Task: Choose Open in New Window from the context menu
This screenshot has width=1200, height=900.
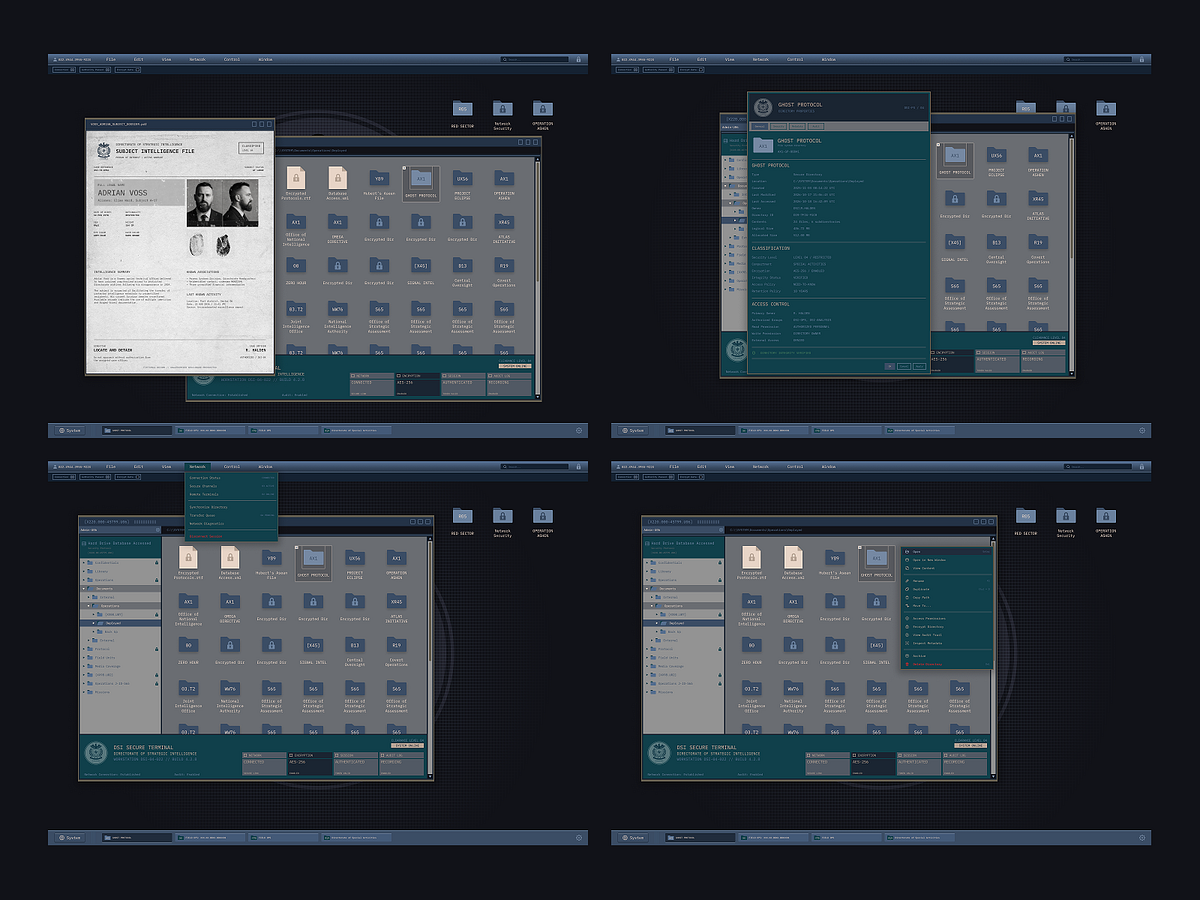Action: pyautogui.click(x=947, y=560)
